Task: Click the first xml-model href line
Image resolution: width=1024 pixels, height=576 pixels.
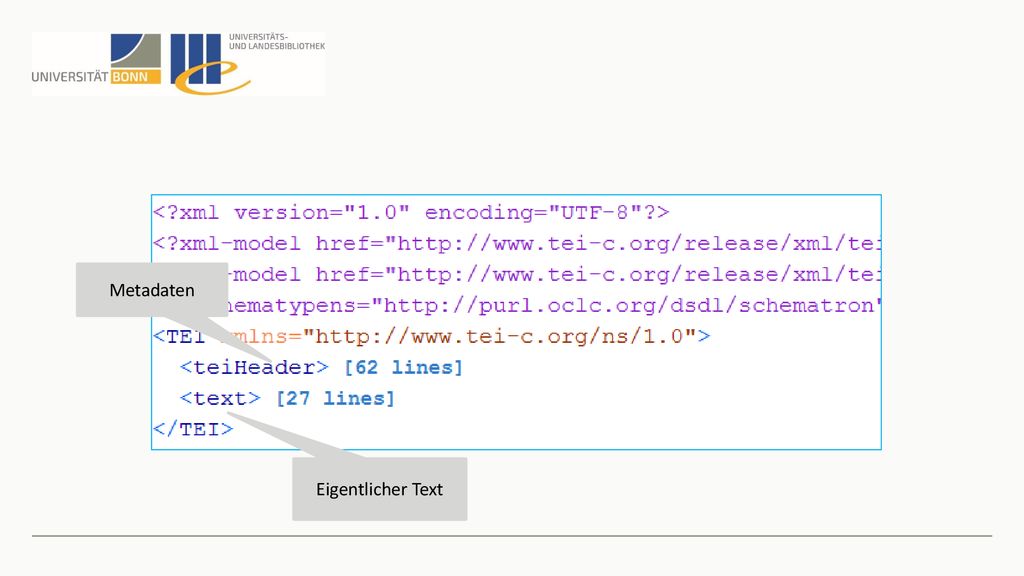Action: point(517,244)
